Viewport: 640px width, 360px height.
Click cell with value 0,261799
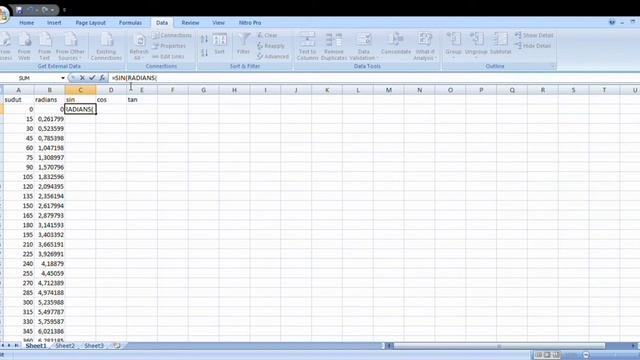click(49, 119)
